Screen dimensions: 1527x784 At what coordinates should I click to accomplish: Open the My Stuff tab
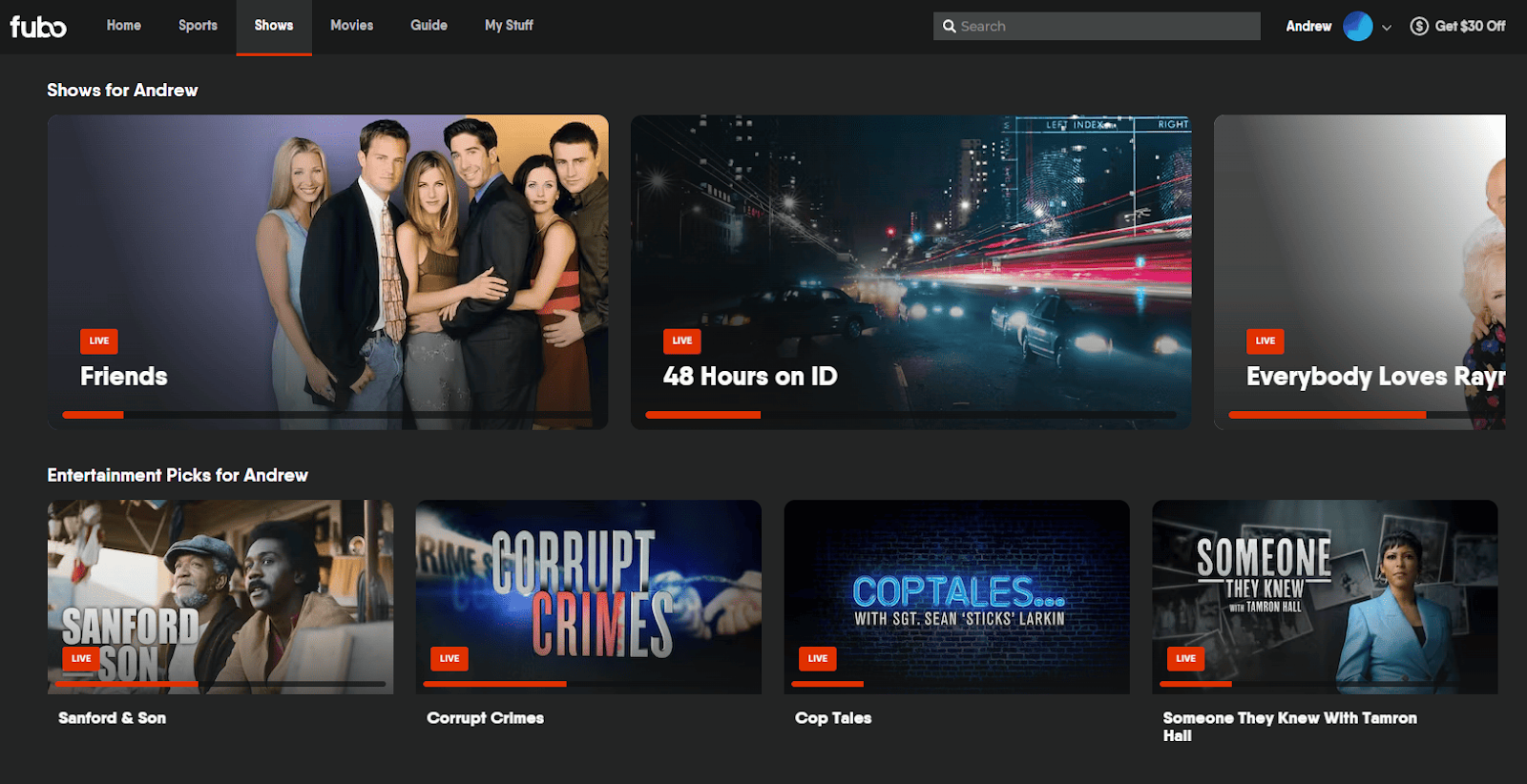pos(509,26)
